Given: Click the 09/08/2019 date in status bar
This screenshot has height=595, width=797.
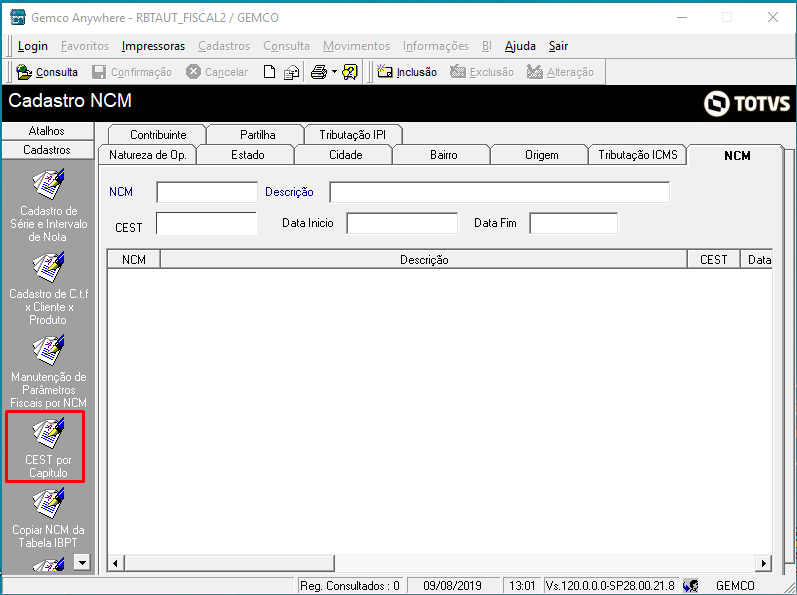Looking at the screenshot, I should click(452, 586).
